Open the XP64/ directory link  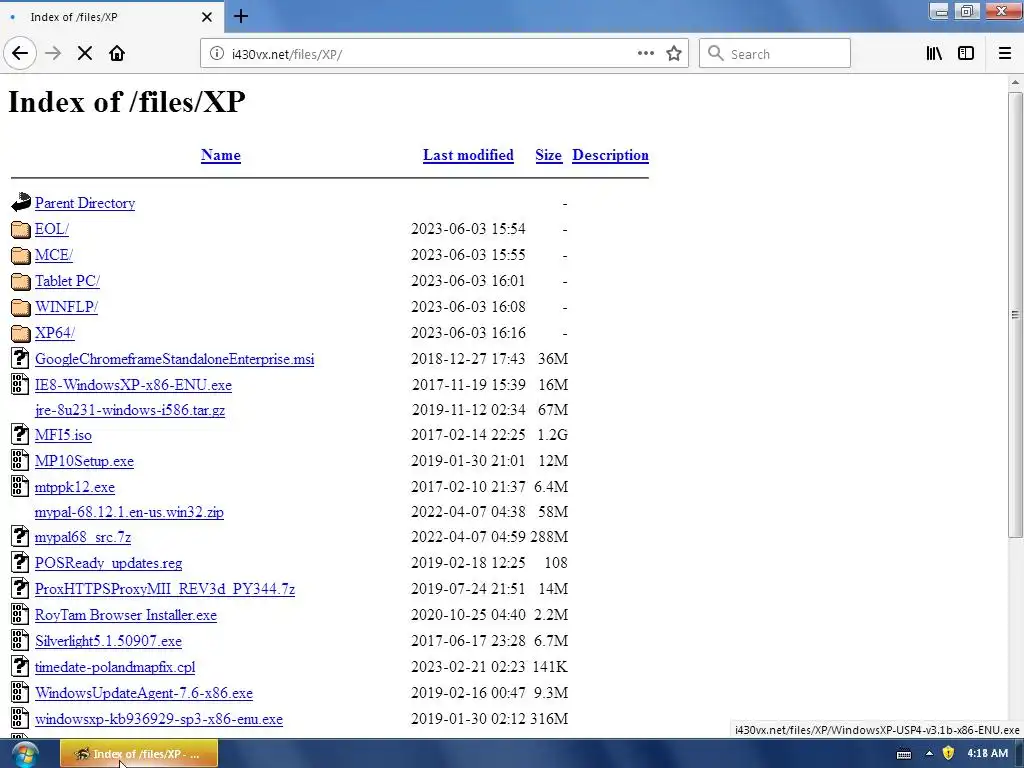pyautogui.click(x=55, y=333)
